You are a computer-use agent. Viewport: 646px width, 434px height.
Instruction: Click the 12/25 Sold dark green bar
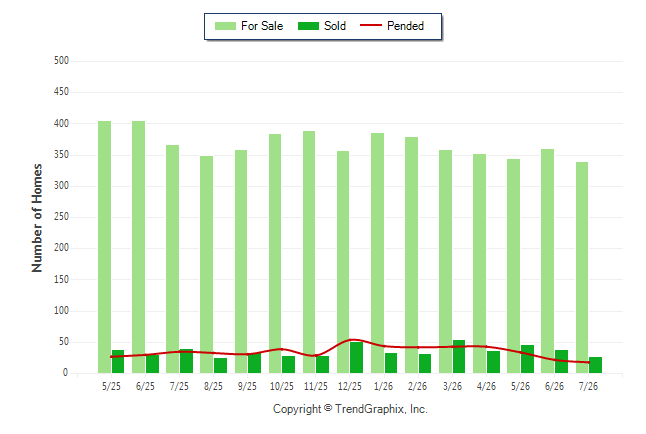(x=357, y=357)
